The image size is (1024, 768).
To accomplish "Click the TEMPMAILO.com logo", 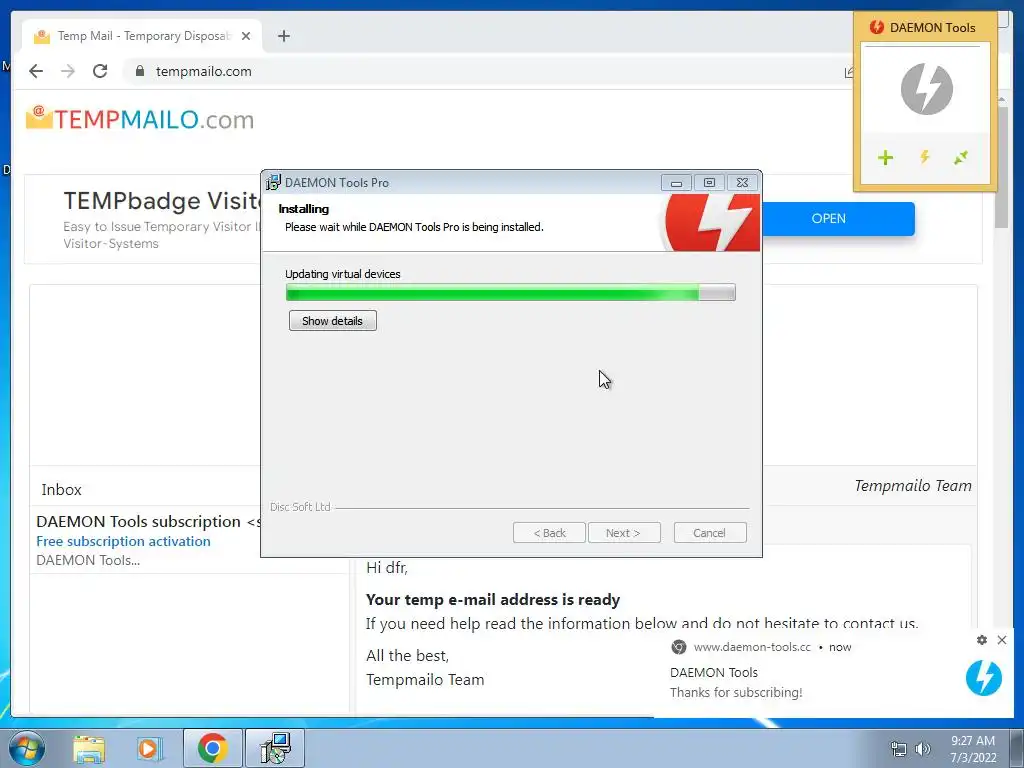I will [x=140, y=119].
